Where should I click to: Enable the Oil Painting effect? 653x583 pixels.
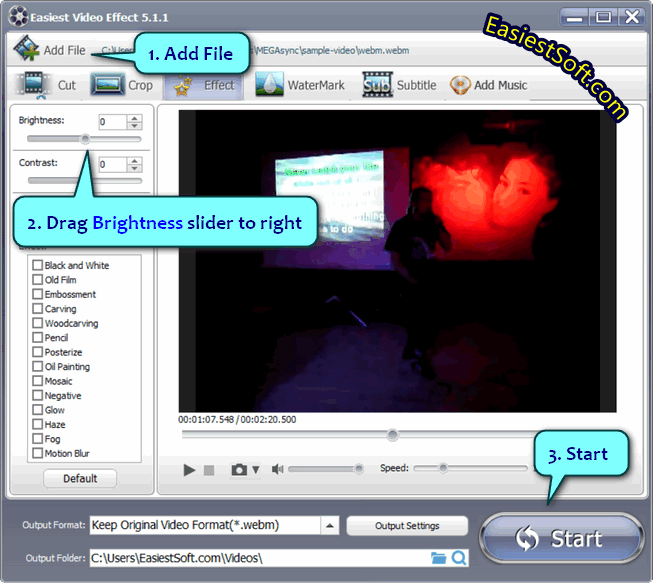pyautogui.click(x=37, y=366)
